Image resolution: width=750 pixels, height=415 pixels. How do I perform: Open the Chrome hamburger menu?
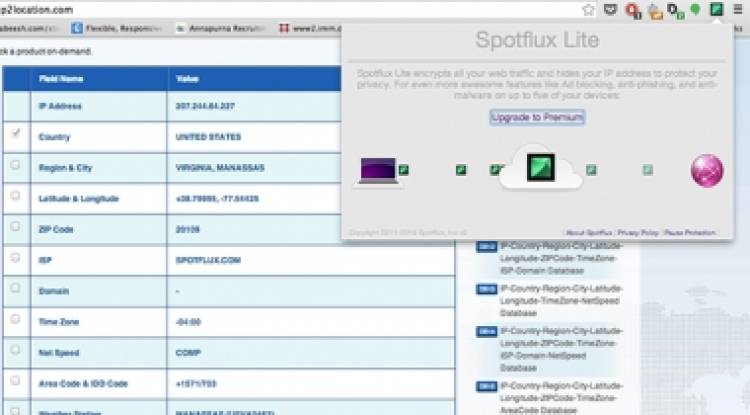738,9
